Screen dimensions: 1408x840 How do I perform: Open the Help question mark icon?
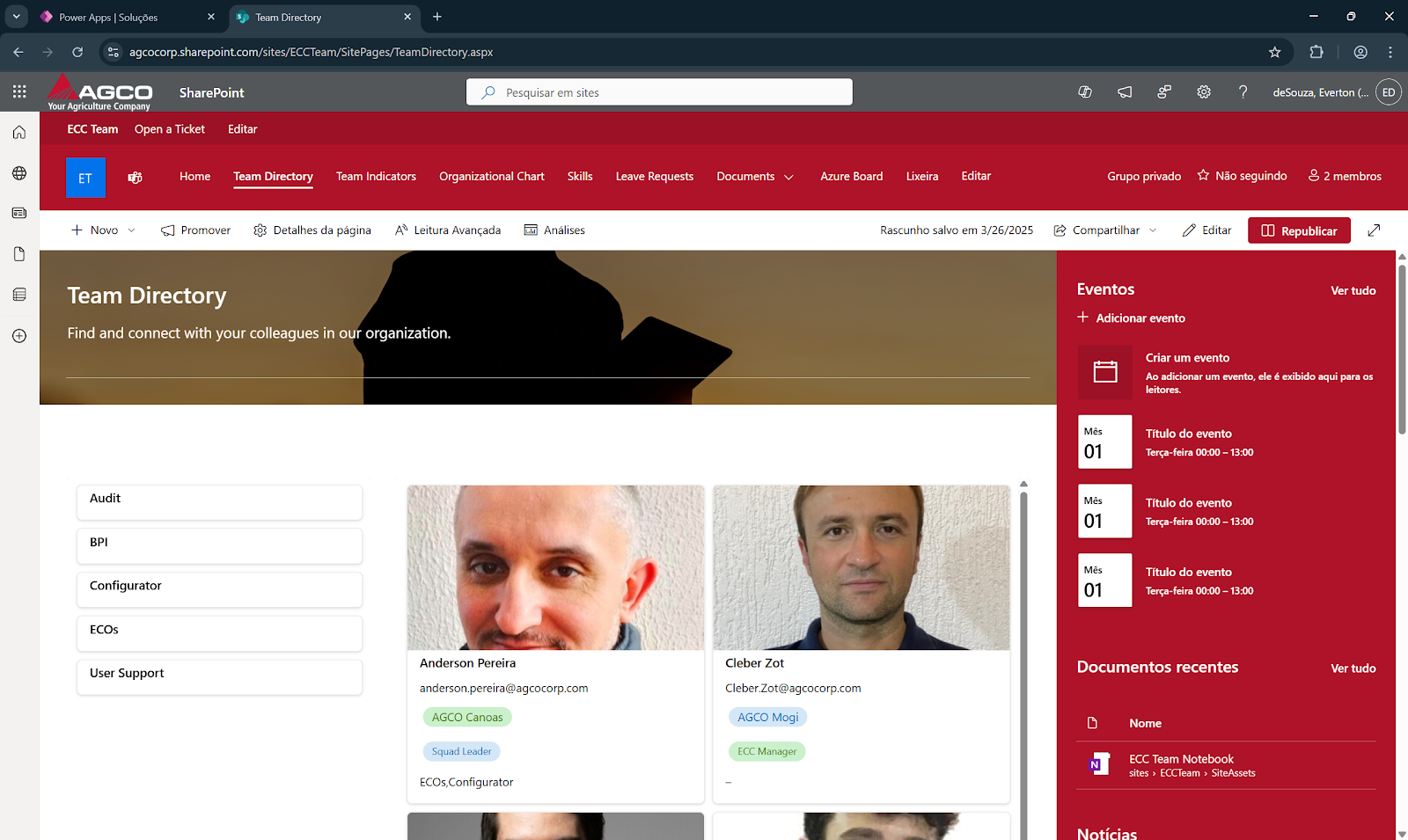pyautogui.click(x=1243, y=91)
